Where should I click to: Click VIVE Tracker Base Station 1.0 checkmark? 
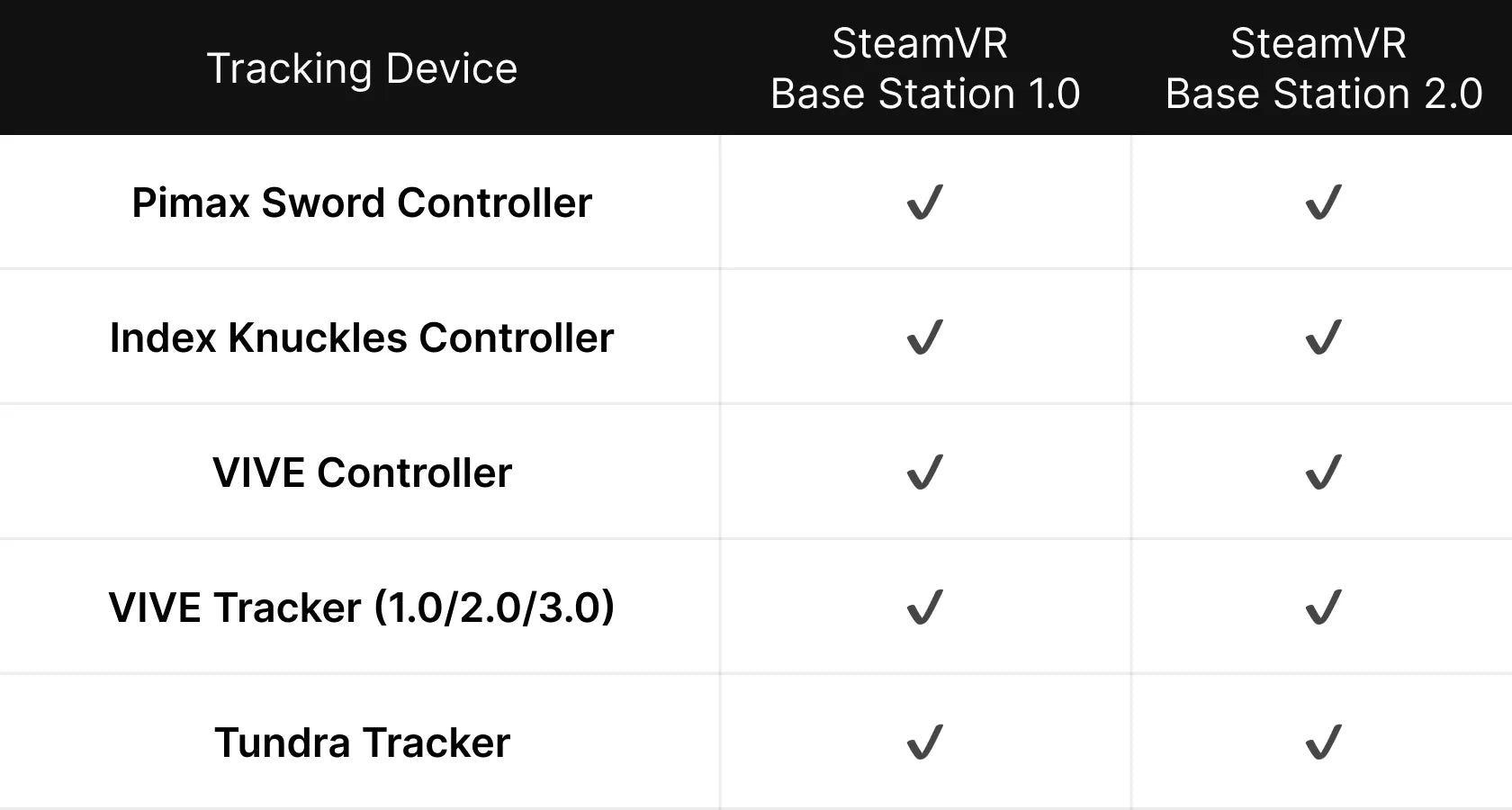pyautogui.click(x=924, y=607)
